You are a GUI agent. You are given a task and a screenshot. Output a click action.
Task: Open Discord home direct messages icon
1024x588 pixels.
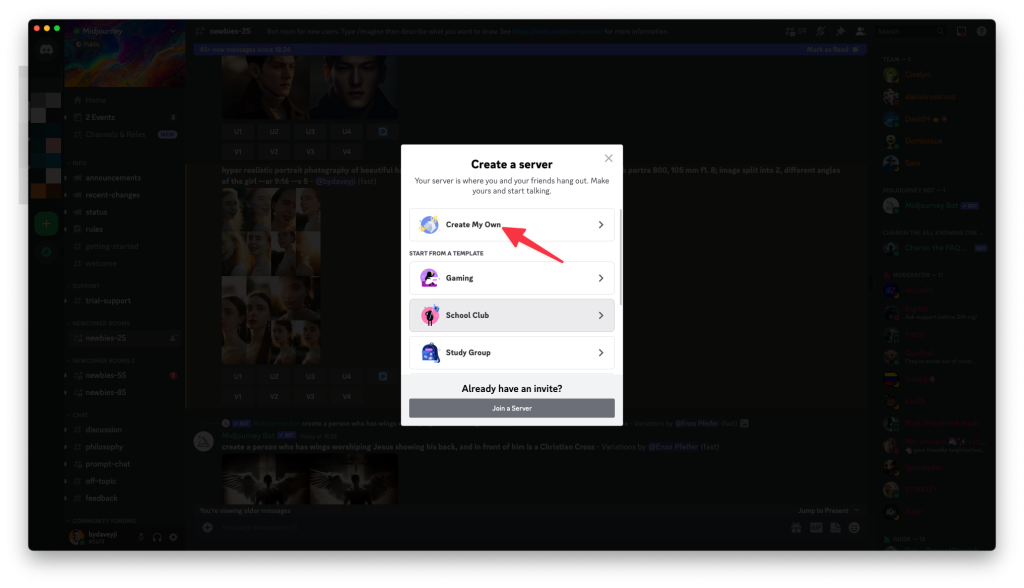(46, 50)
